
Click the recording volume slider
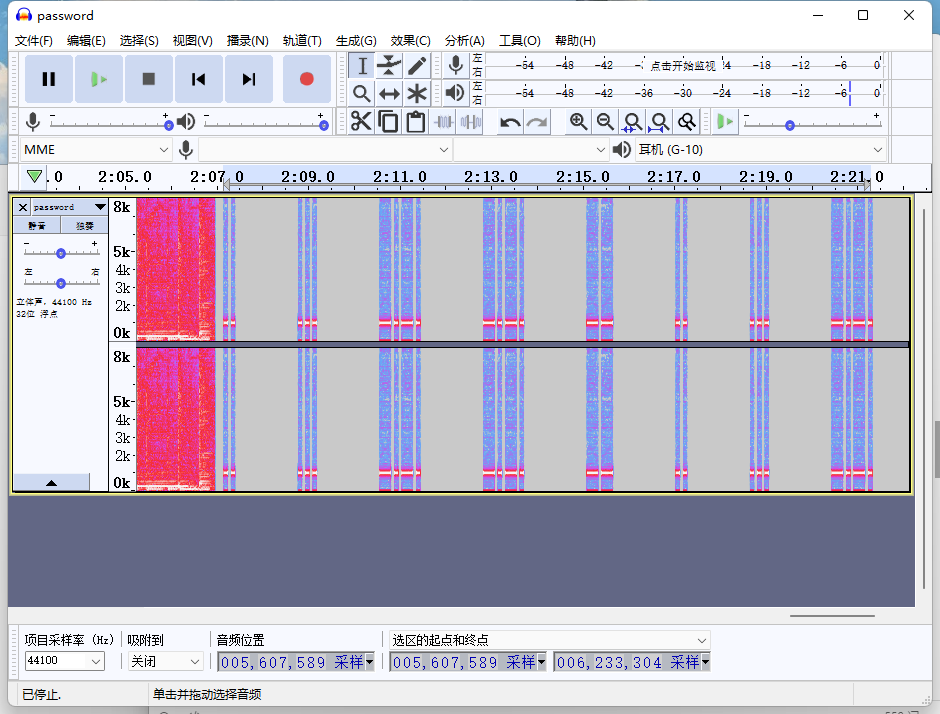coord(110,123)
